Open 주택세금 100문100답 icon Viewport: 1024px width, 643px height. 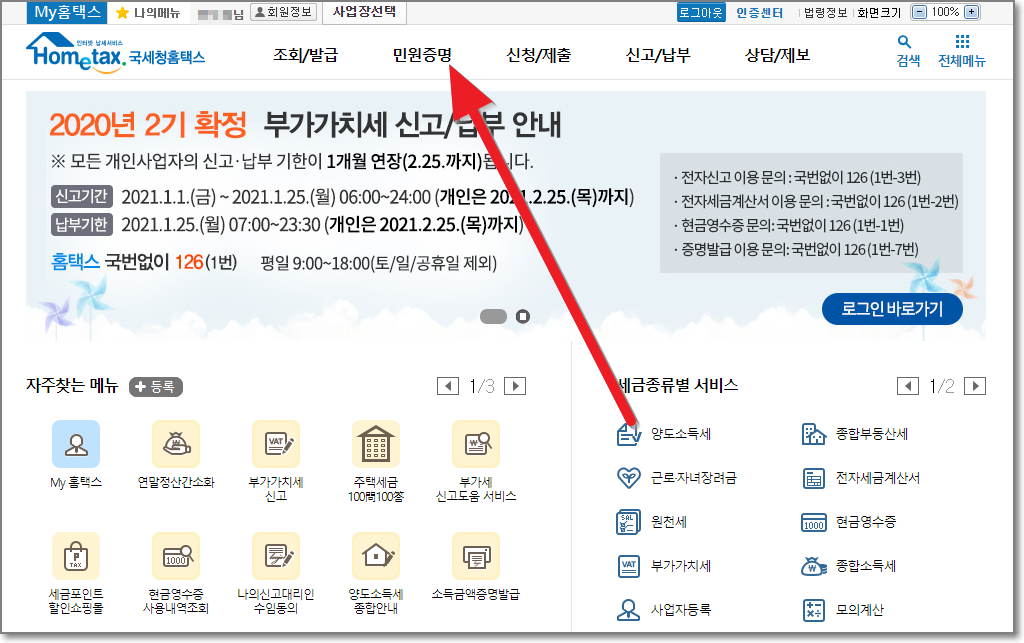click(x=376, y=444)
